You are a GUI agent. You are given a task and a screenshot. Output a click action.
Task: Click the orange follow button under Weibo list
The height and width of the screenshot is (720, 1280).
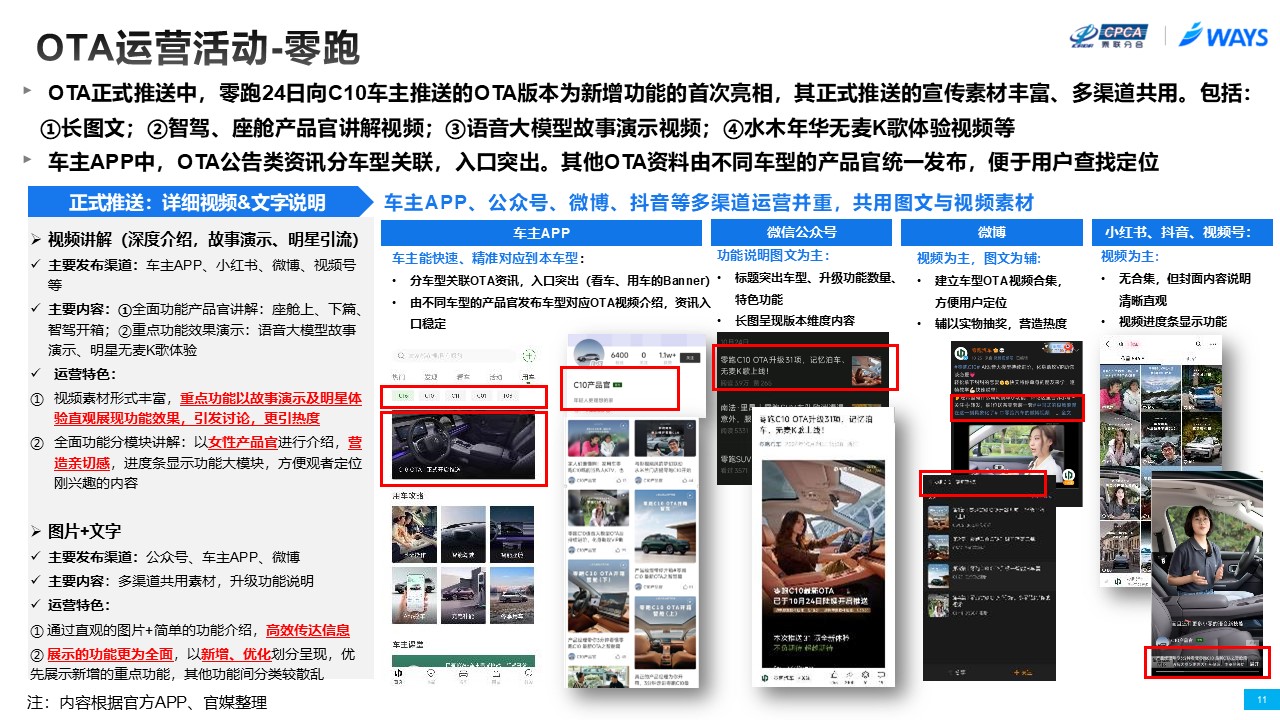click(x=1022, y=672)
